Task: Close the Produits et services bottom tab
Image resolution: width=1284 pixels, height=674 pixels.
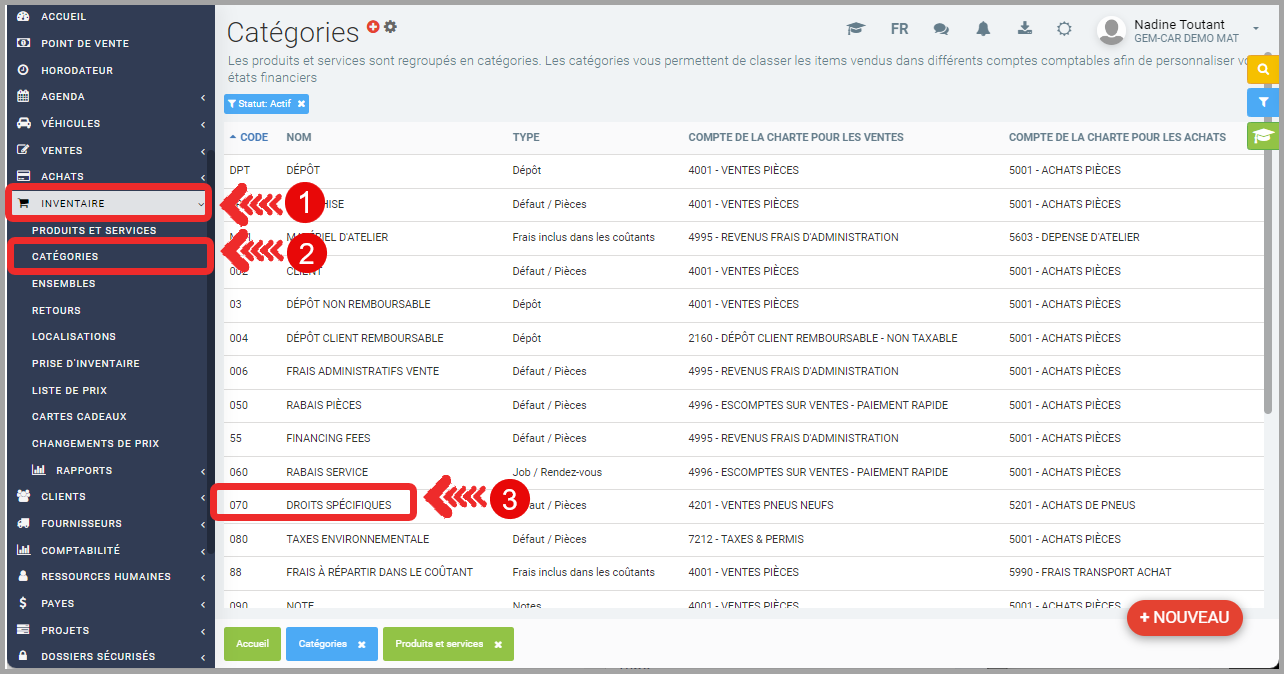Action: pos(498,645)
